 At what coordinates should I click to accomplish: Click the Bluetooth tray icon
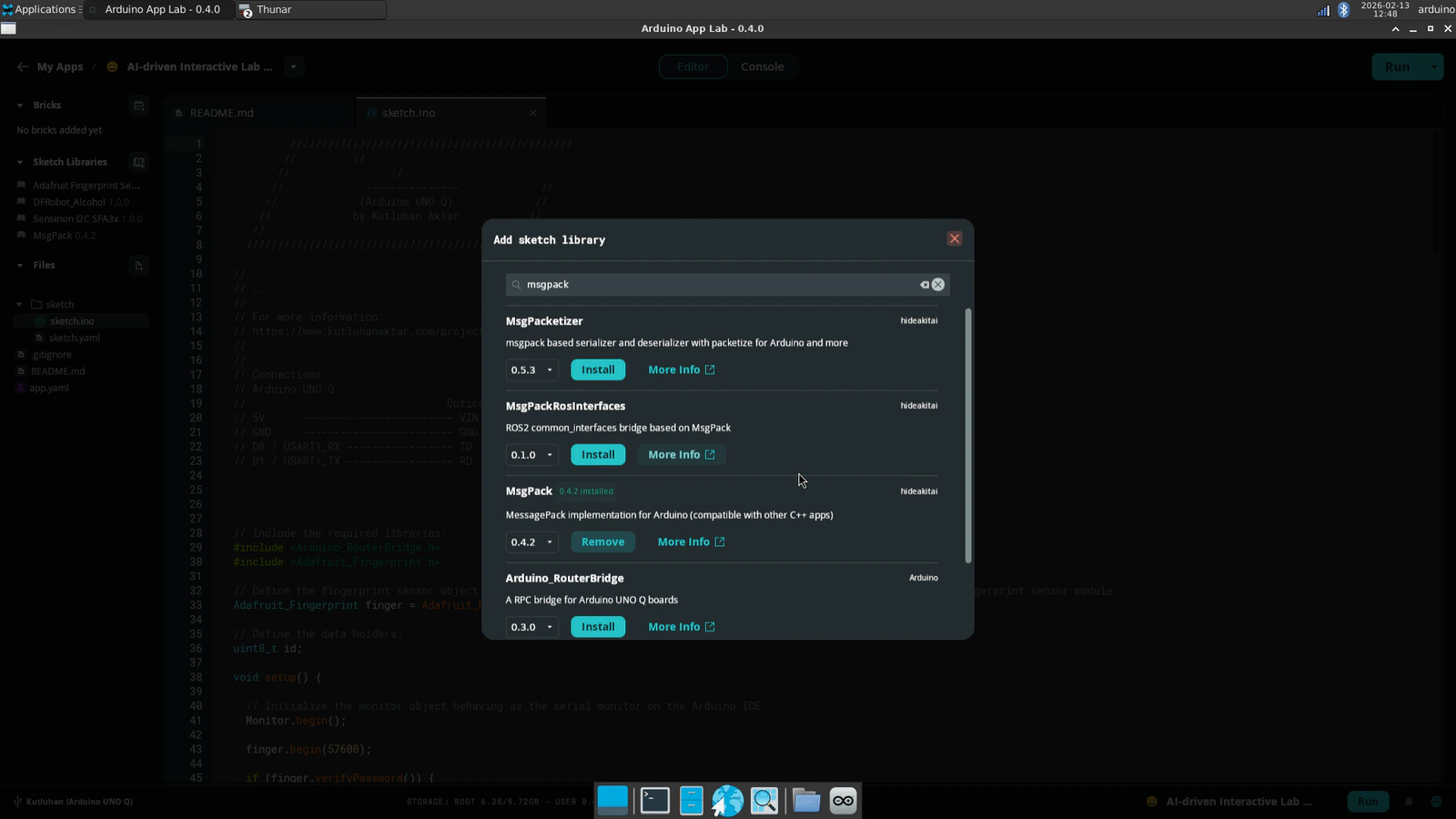[1343, 10]
